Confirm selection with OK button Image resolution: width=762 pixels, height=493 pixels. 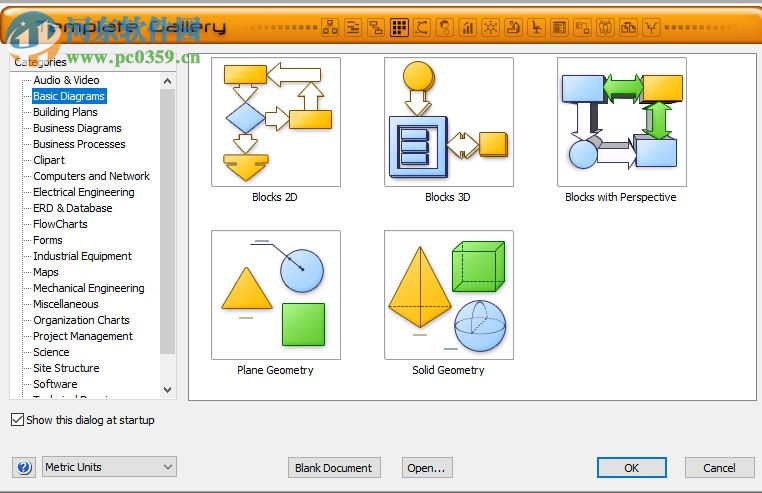pyautogui.click(x=631, y=468)
